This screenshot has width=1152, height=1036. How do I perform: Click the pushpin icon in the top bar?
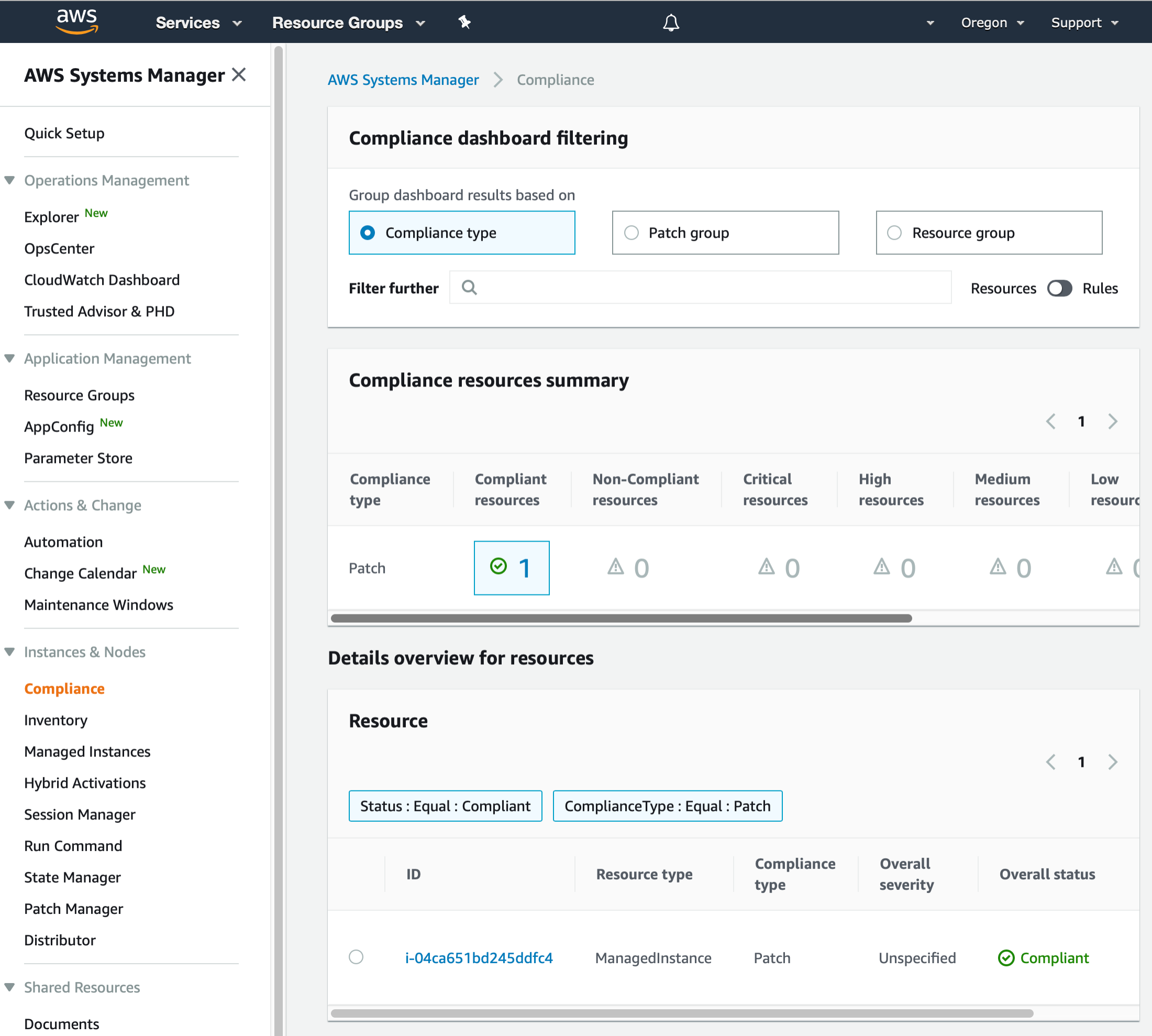pyautogui.click(x=464, y=22)
